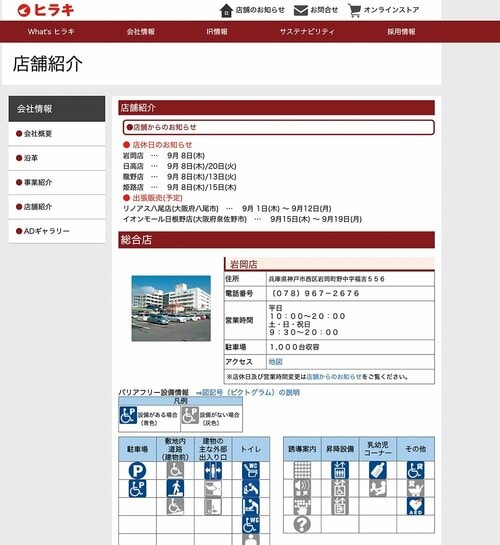500x545 pixels.
Task: Open the IR情報 menu
Action: pos(217,32)
